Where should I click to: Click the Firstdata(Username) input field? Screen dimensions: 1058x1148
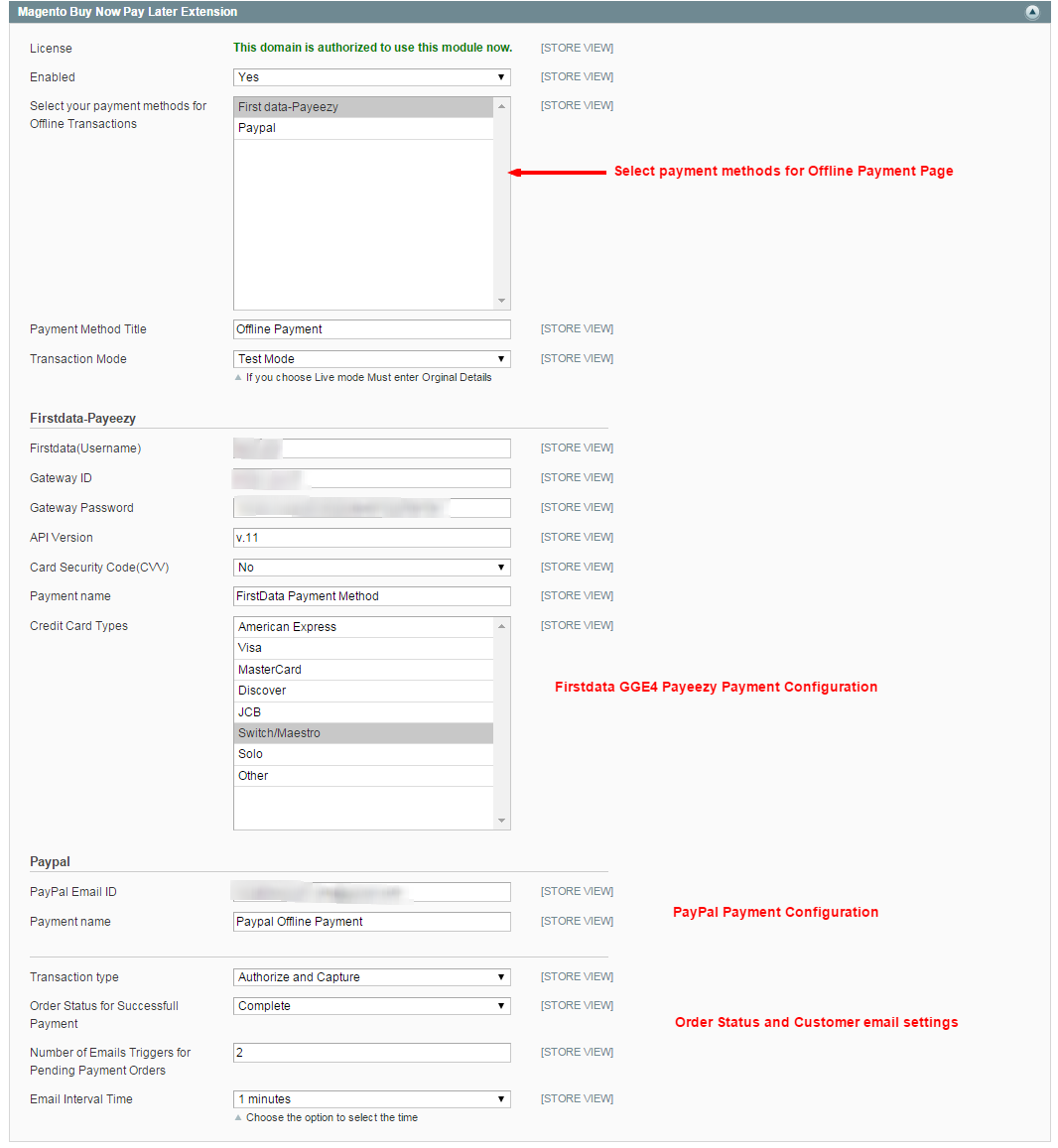coord(372,448)
